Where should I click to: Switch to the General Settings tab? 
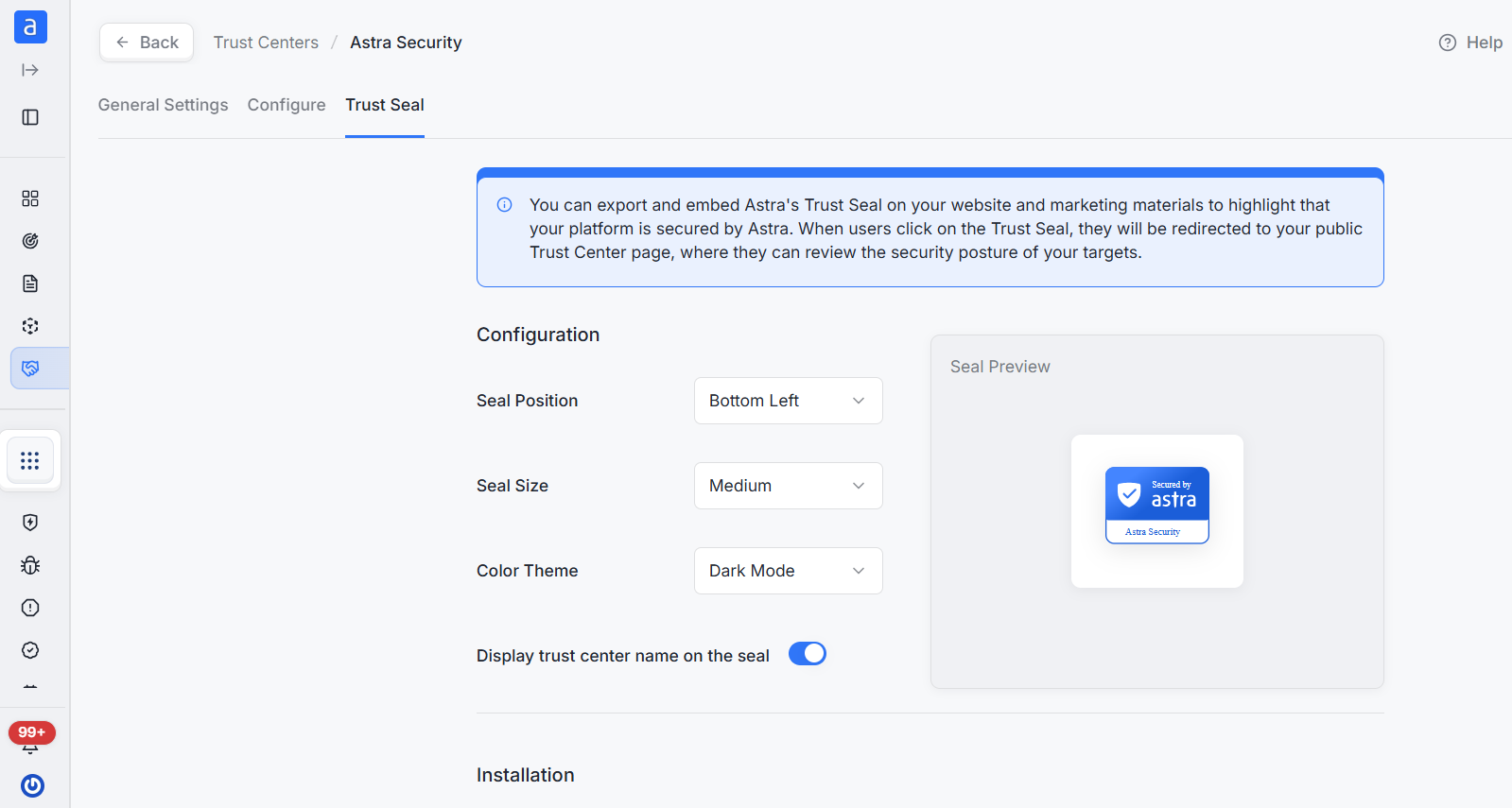coord(164,105)
